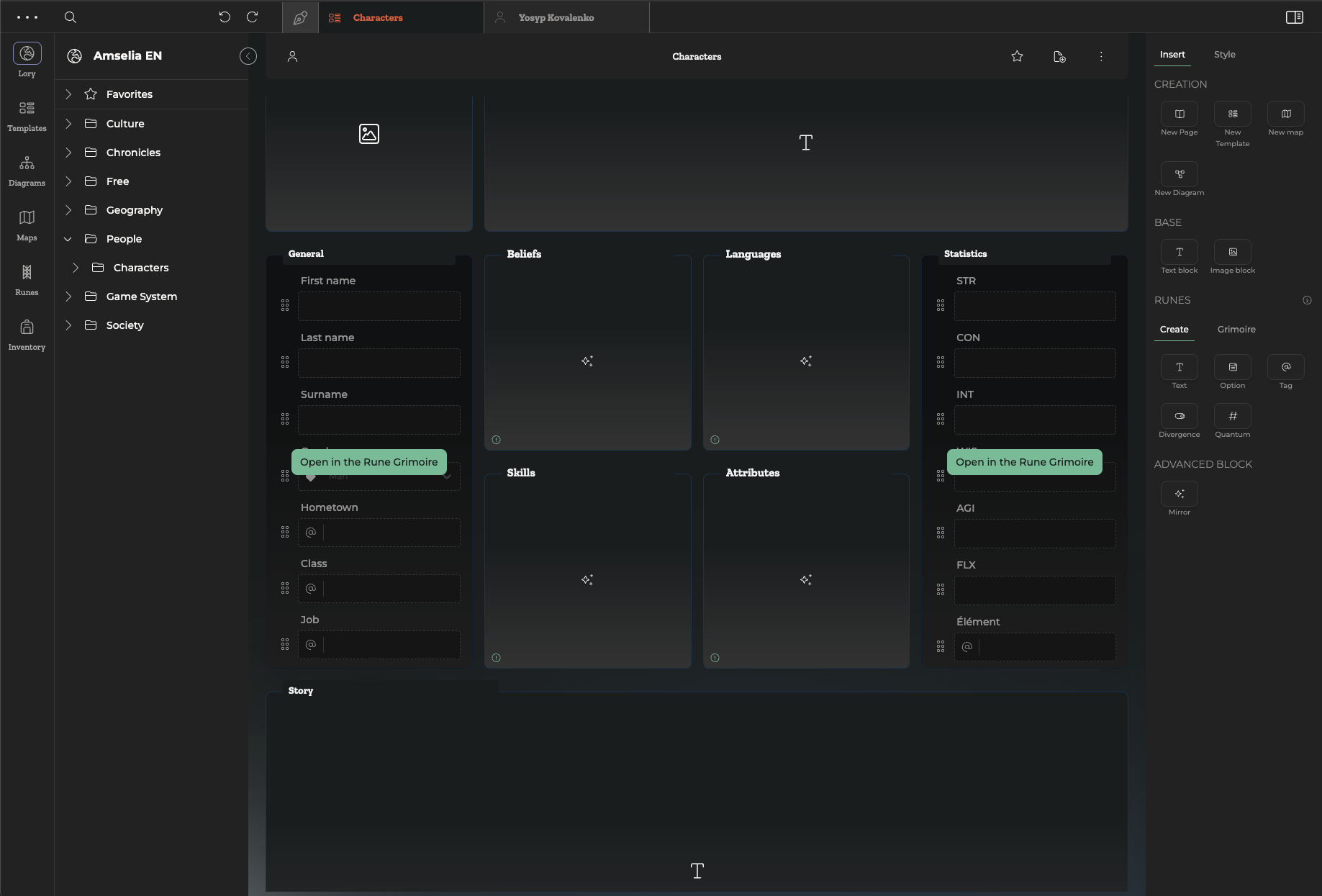The image size is (1322, 896).
Task: Switch to the Style tab
Action: click(1224, 55)
